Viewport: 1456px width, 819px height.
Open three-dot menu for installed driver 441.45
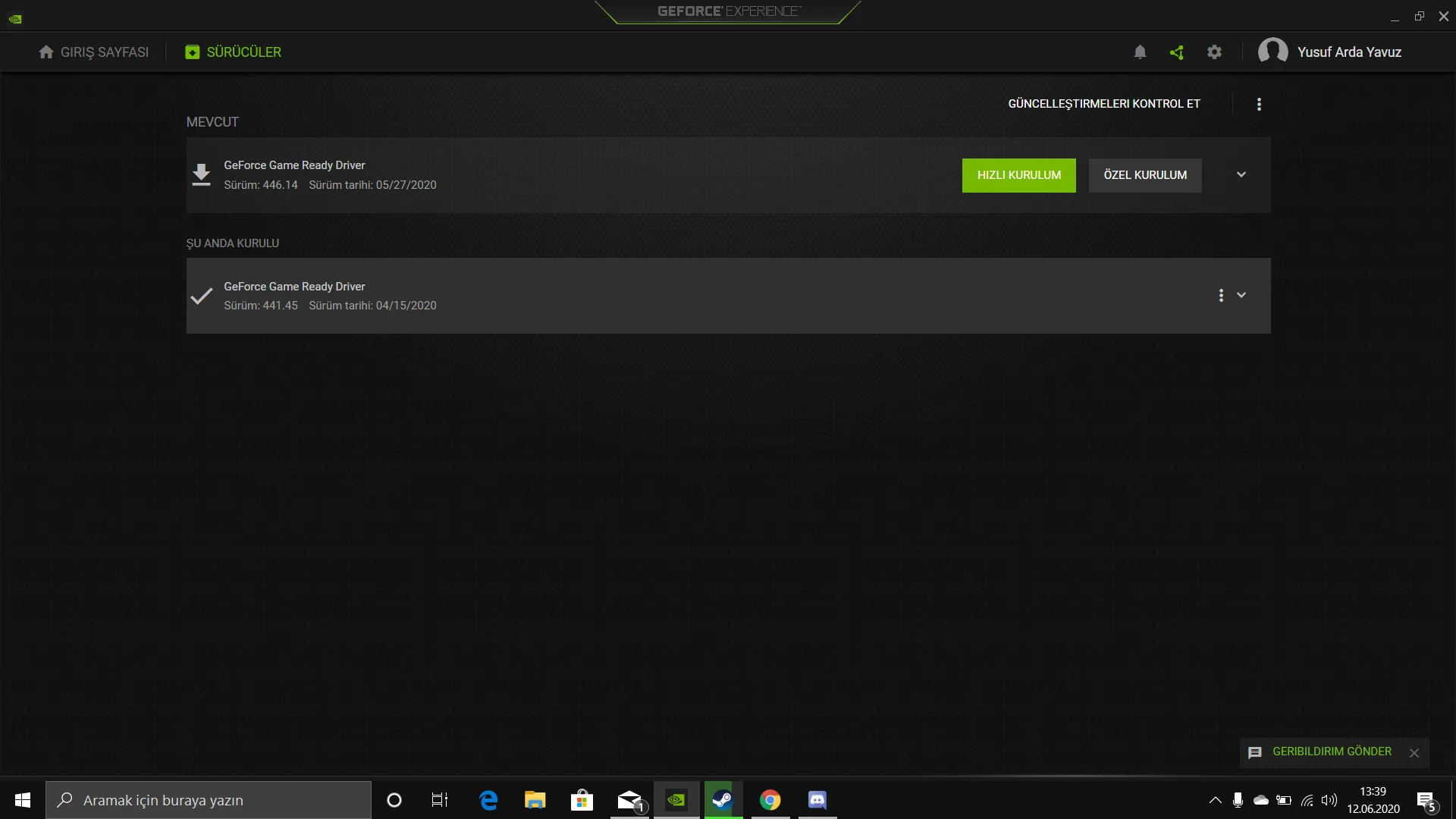[x=1221, y=295]
